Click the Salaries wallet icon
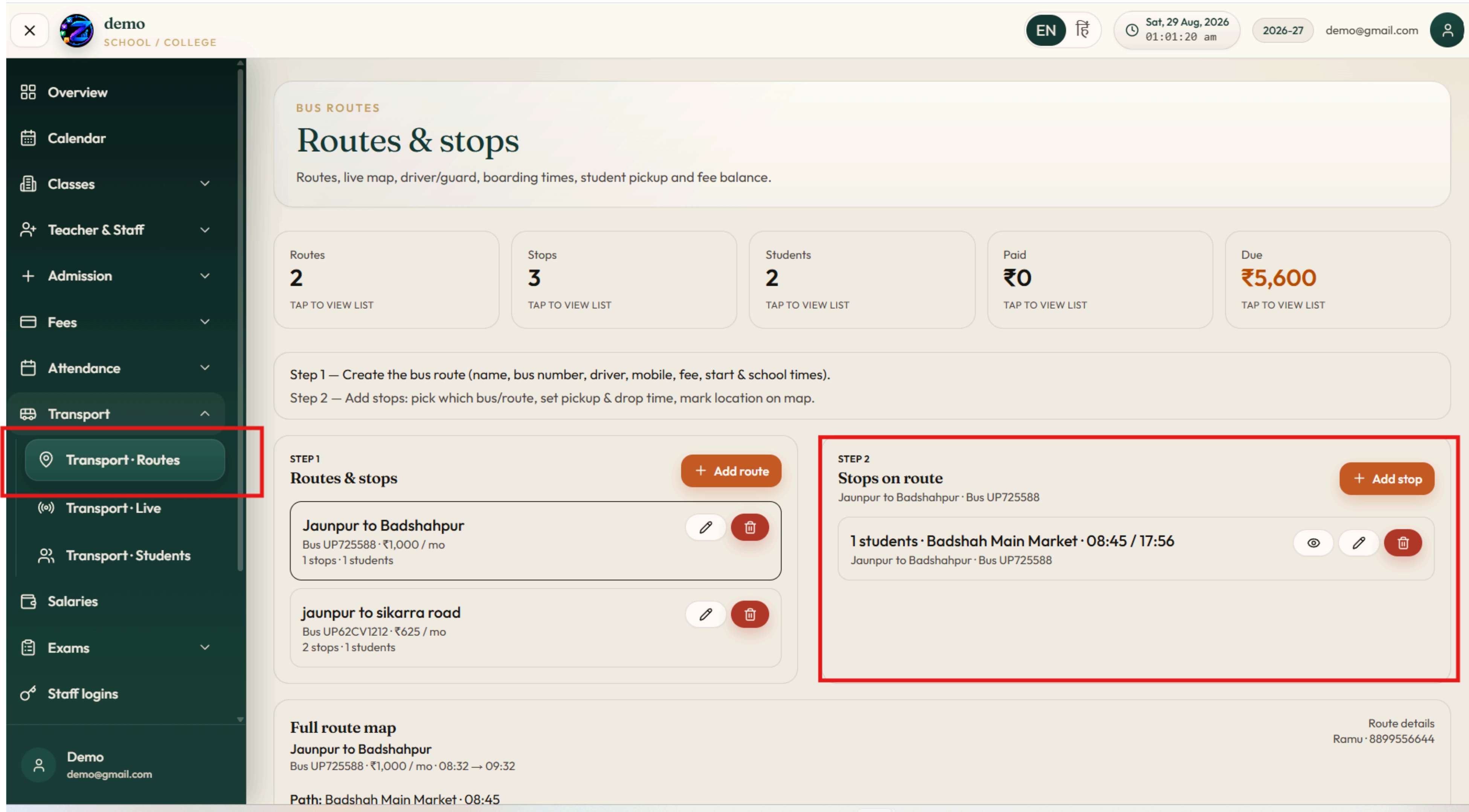This screenshot has height=812, width=1469. click(28, 602)
